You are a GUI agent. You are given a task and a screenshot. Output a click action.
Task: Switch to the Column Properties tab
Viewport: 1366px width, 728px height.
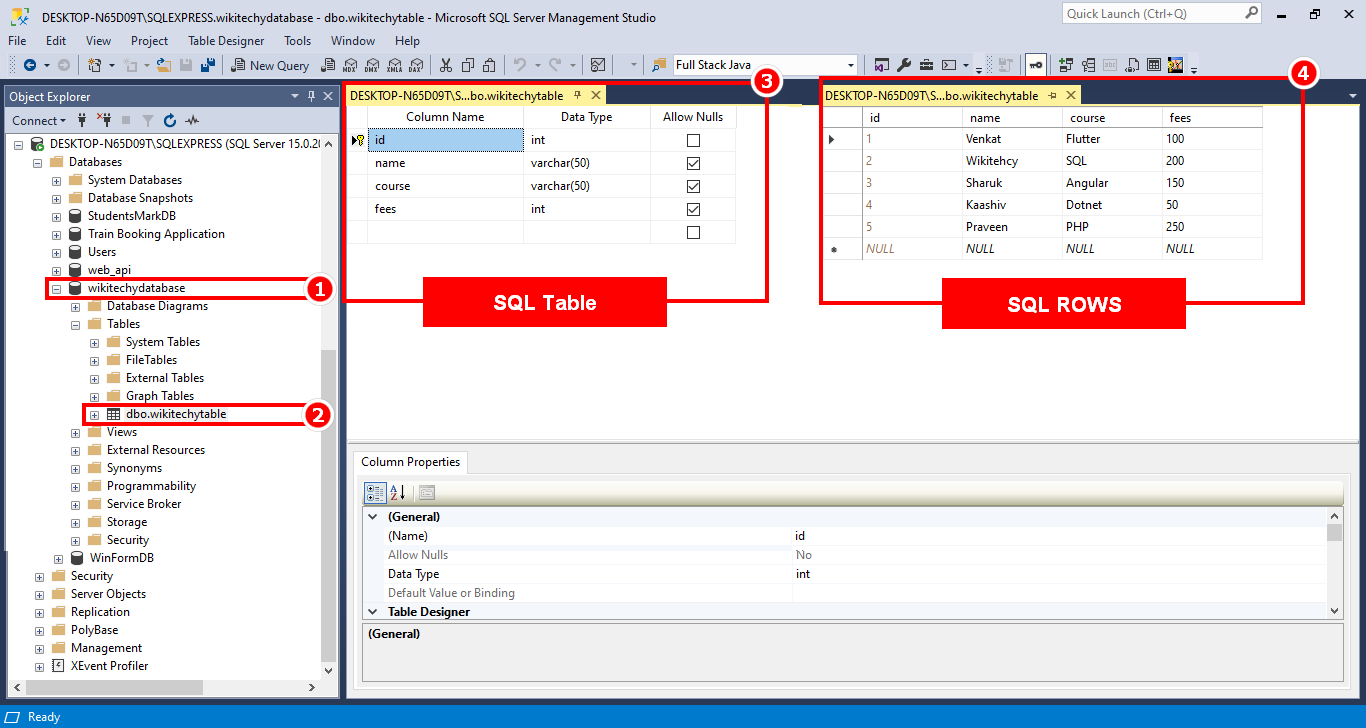point(410,462)
